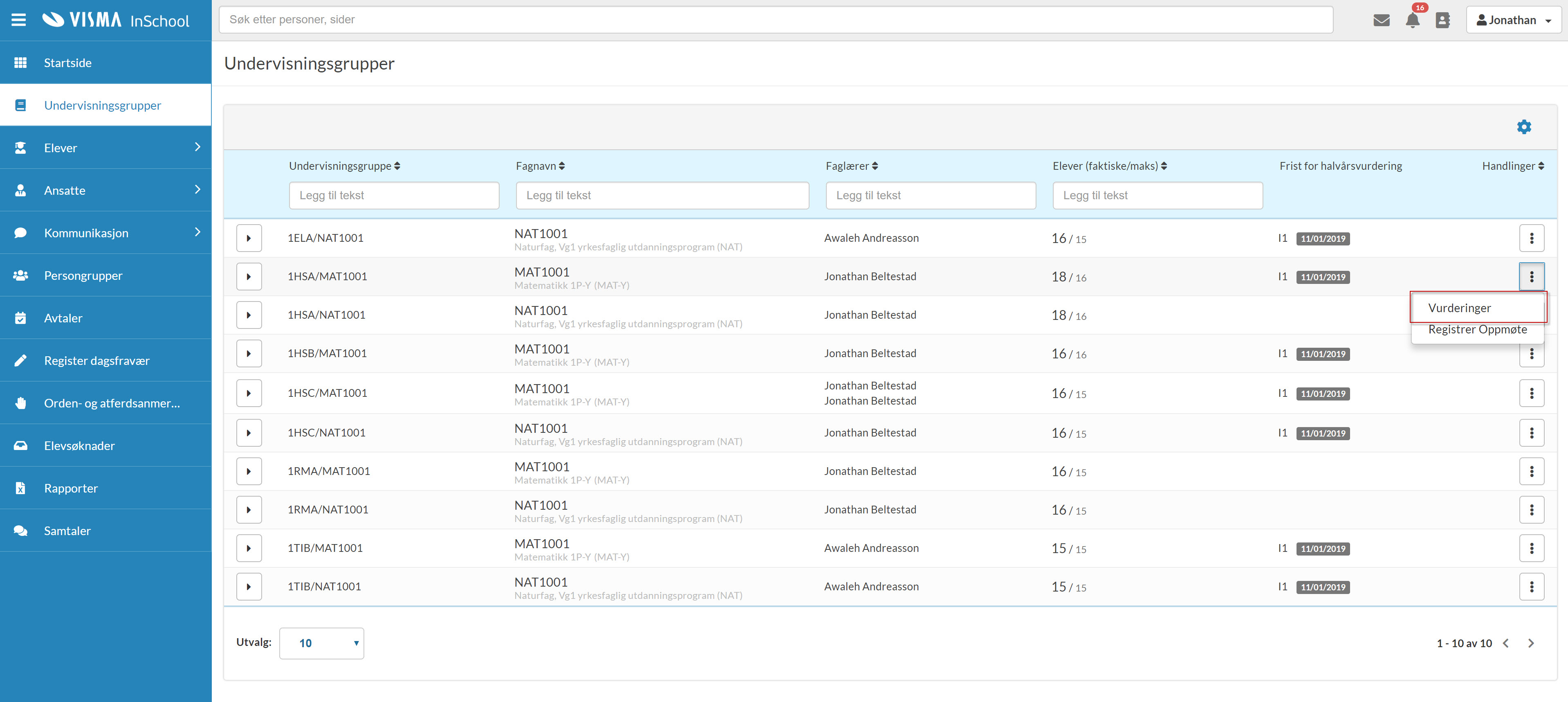
Task: Open Jonathan user menu dropdown
Action: pyautogui.click(x=1513, y=20)
